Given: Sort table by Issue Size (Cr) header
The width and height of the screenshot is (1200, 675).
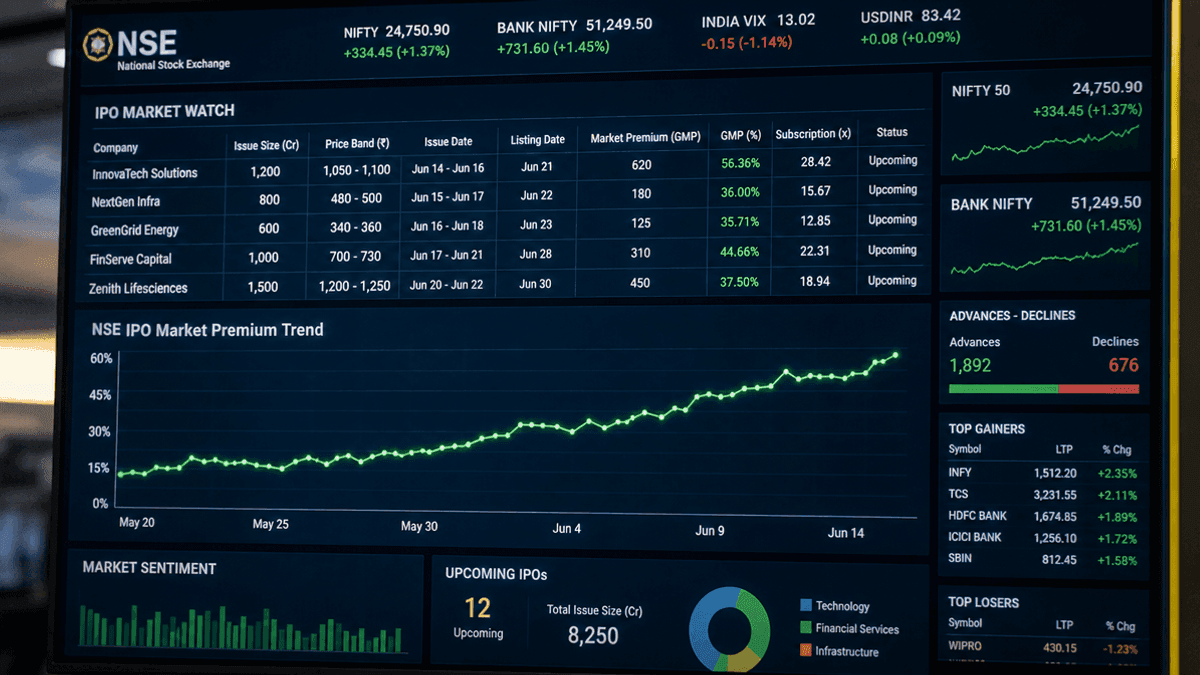Looking at the screenshot, I should tap(266, 145).
